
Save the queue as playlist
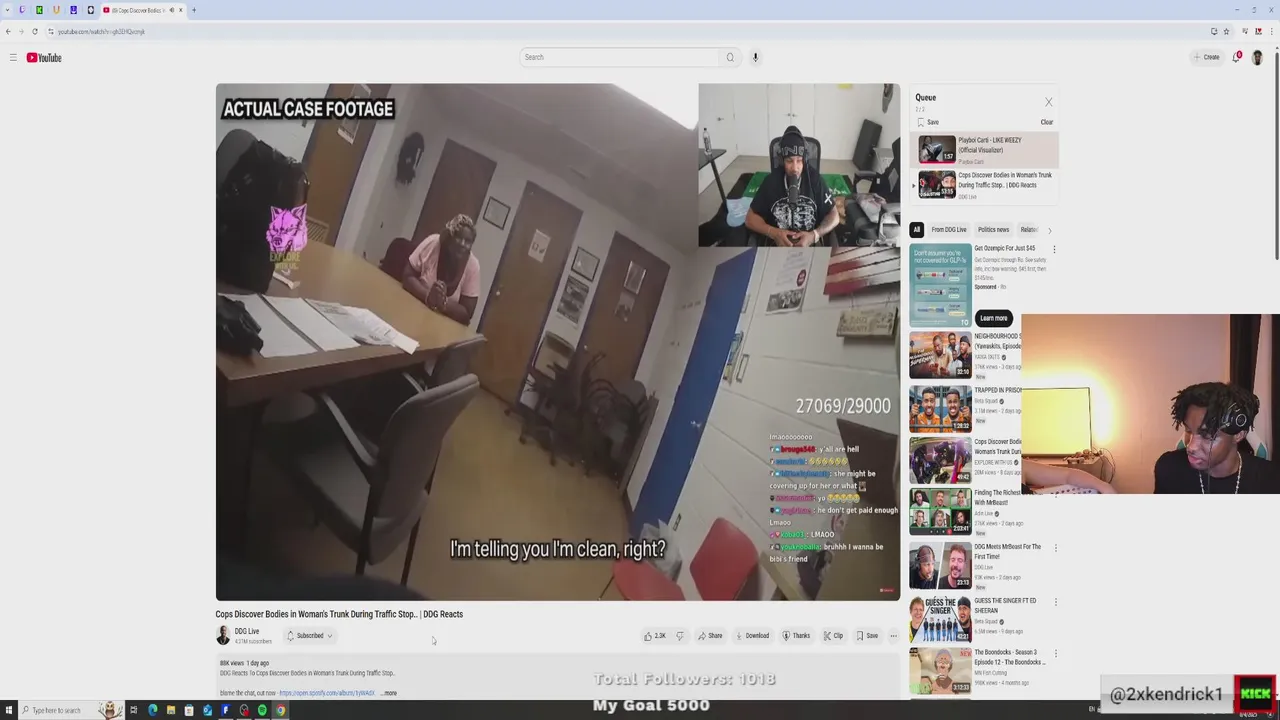pyautogui.click(x=928, y=122)
